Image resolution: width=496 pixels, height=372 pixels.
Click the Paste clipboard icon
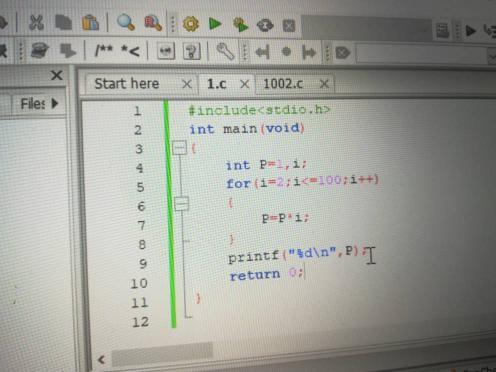(90, 23)
